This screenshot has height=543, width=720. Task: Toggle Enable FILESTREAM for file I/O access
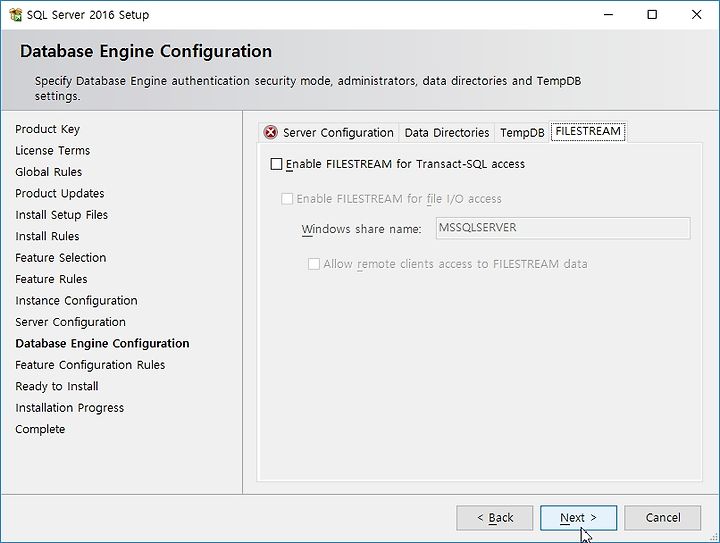click(x=287, y=199)
